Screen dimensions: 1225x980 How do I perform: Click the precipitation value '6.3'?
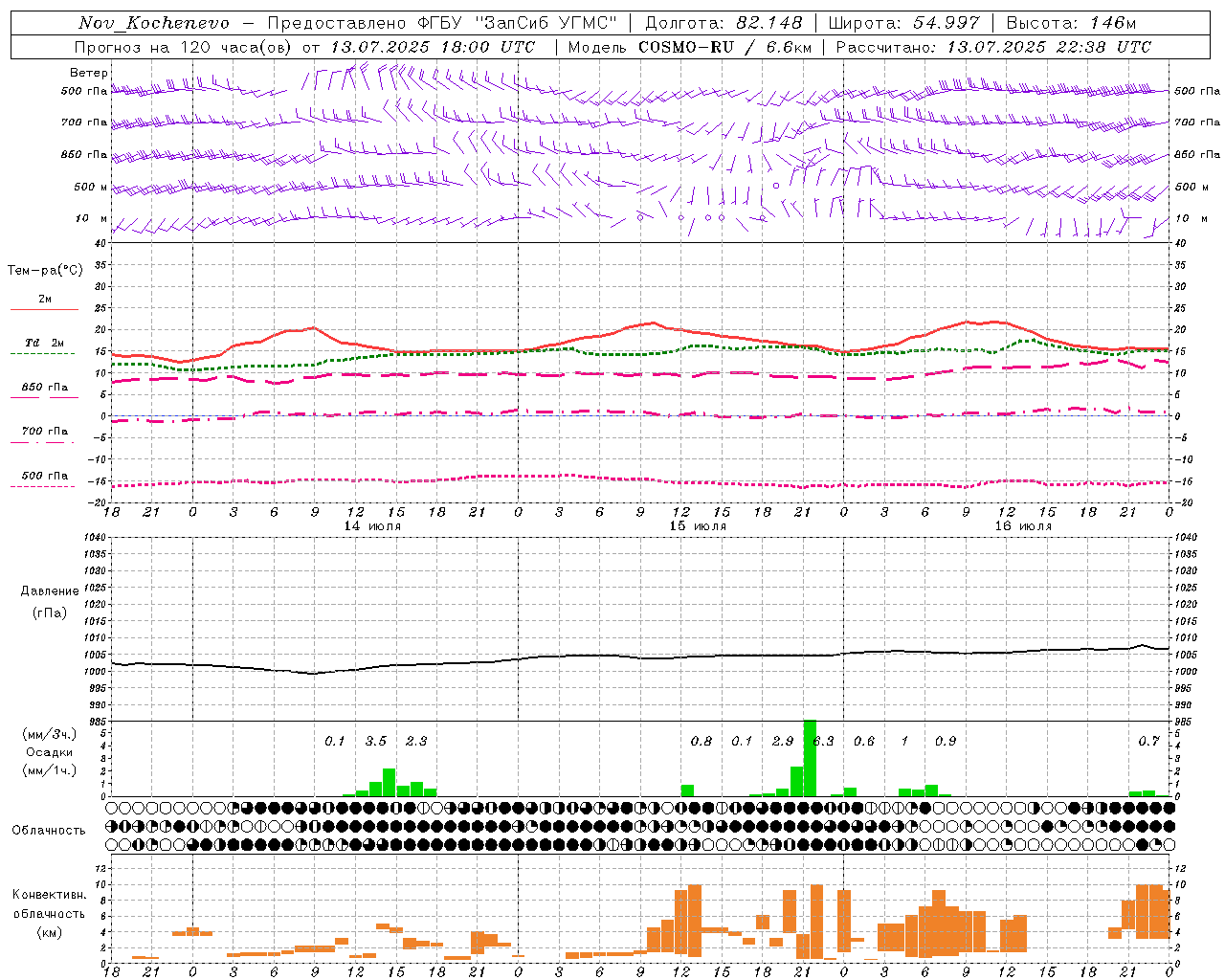[x=824, y=742]
